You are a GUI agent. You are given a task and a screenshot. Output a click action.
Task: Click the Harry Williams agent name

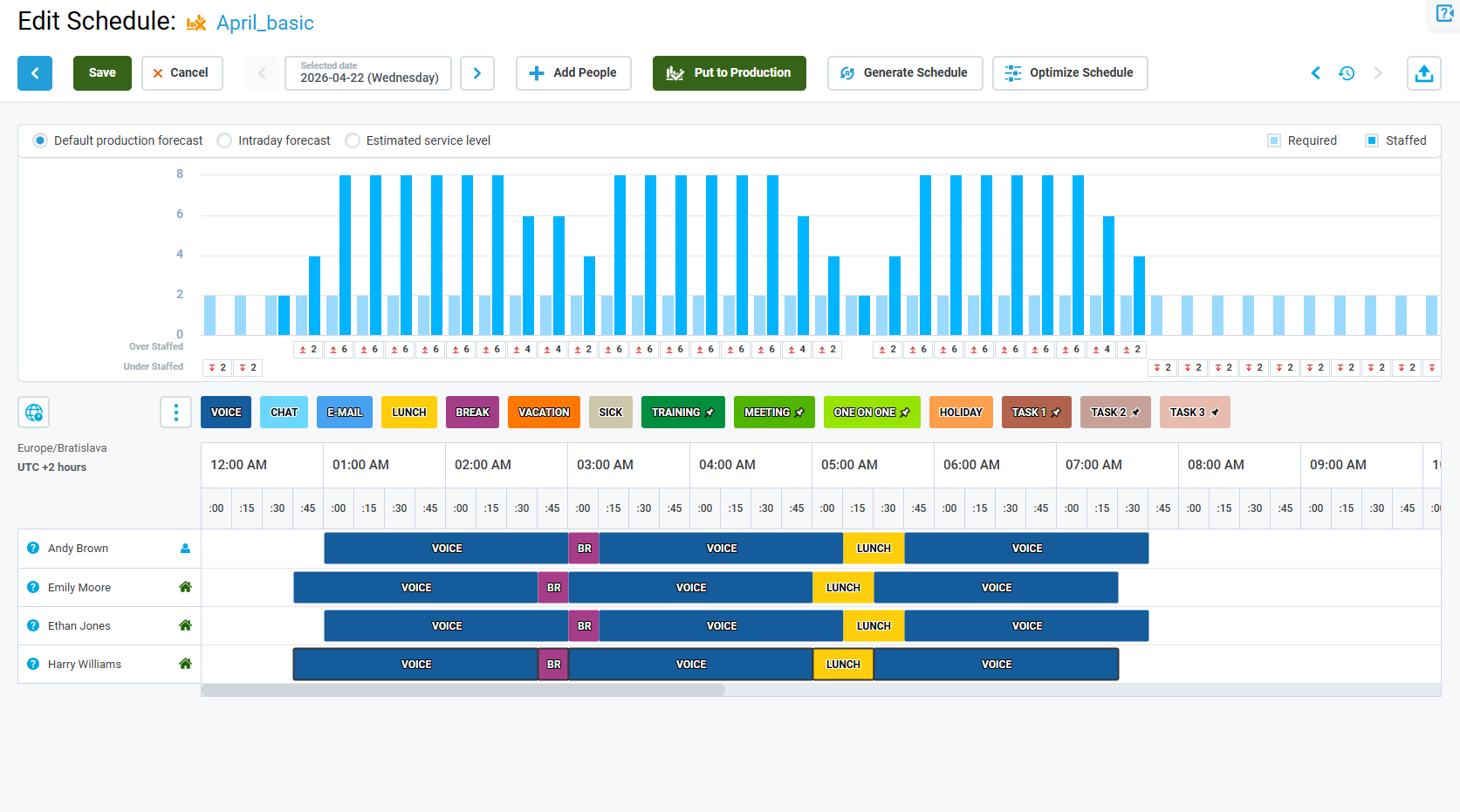pyautogui.click(x=85, y=665)
